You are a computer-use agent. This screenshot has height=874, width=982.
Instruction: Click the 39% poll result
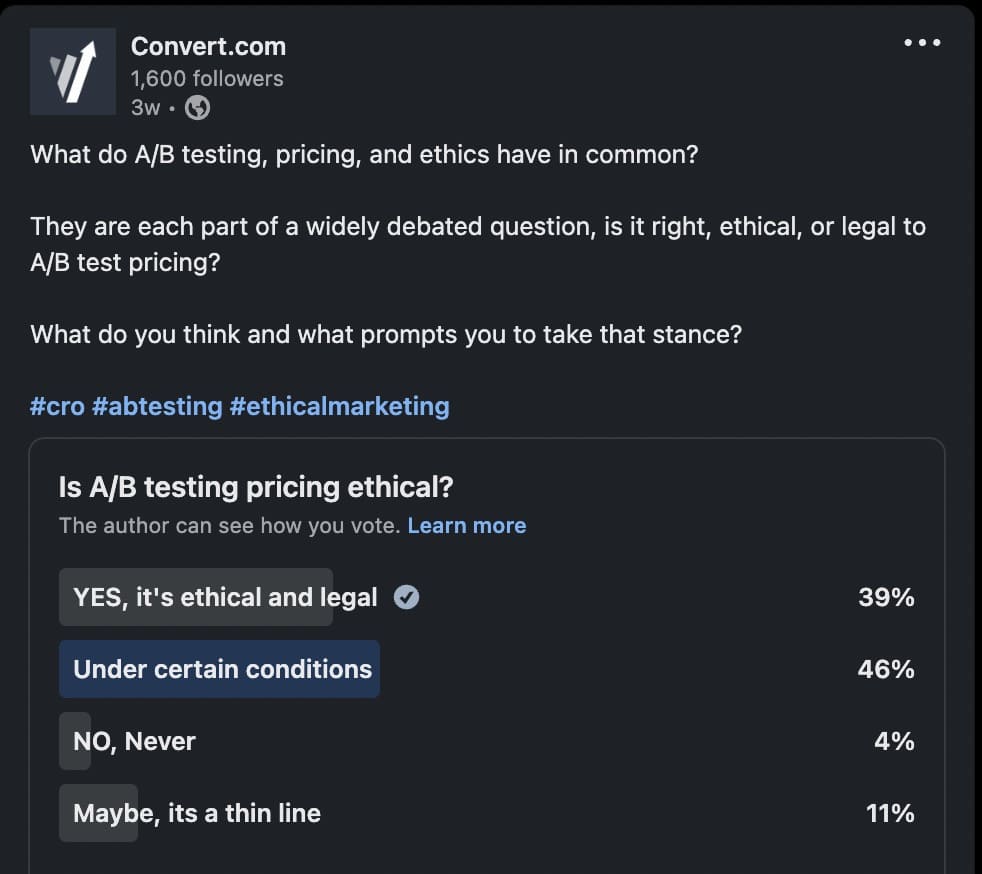click(x=886, y=597)
